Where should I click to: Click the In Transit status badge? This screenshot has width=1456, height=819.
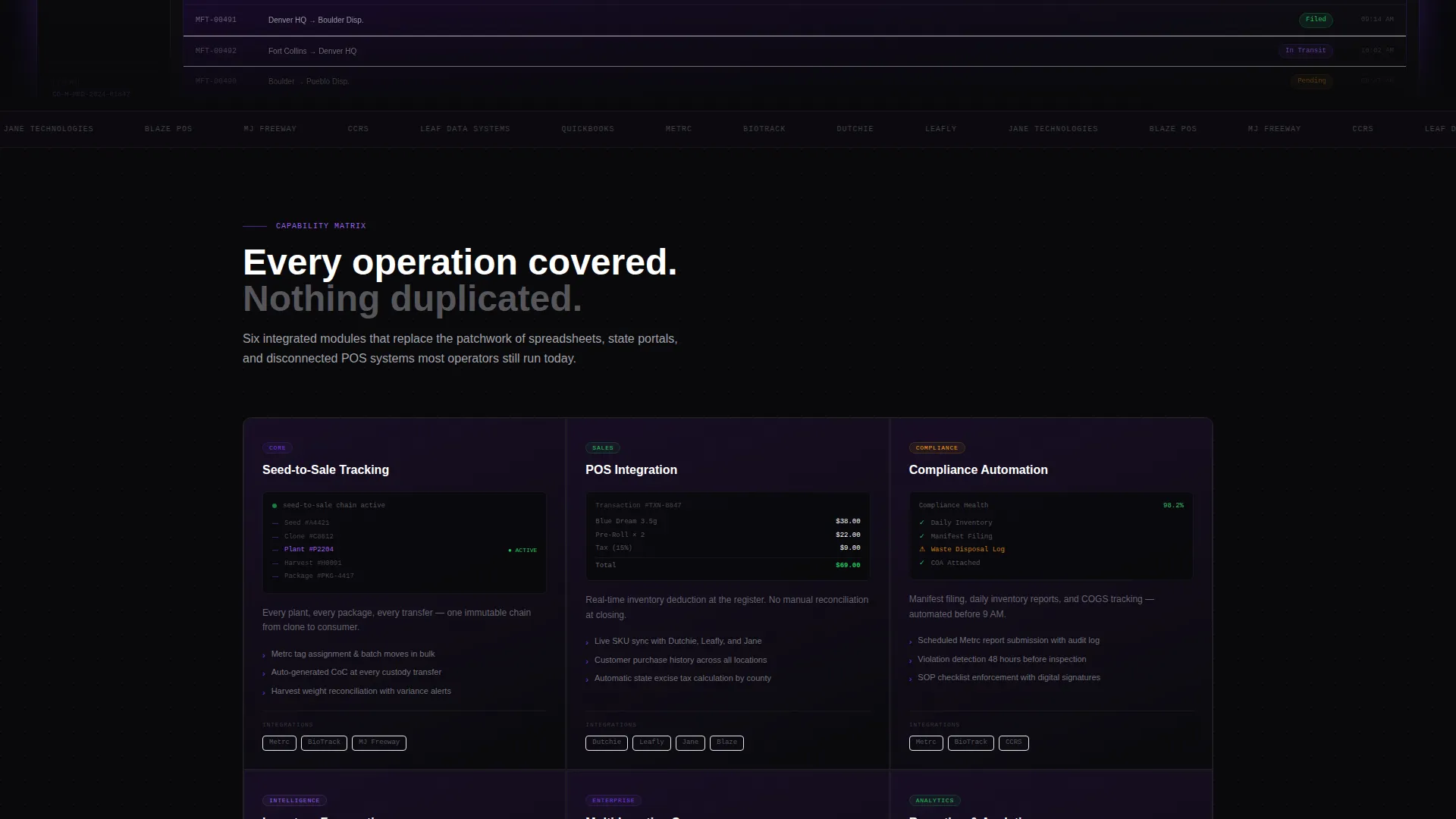1305,51
